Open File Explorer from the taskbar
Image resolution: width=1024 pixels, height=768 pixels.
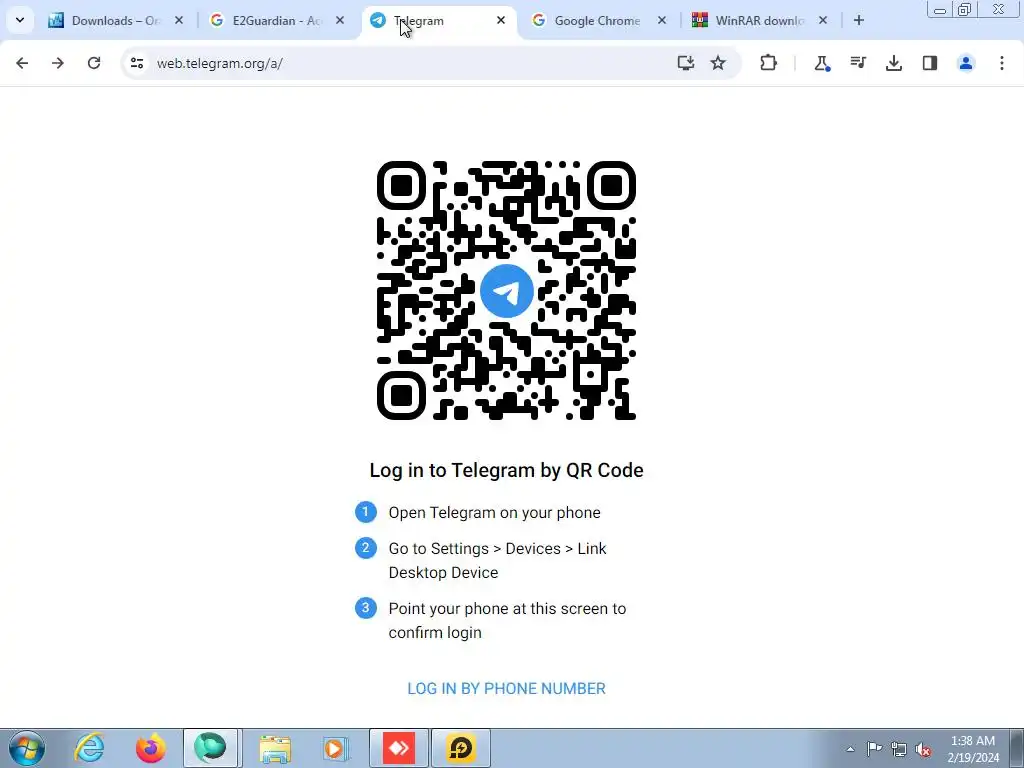click(275, 748)
